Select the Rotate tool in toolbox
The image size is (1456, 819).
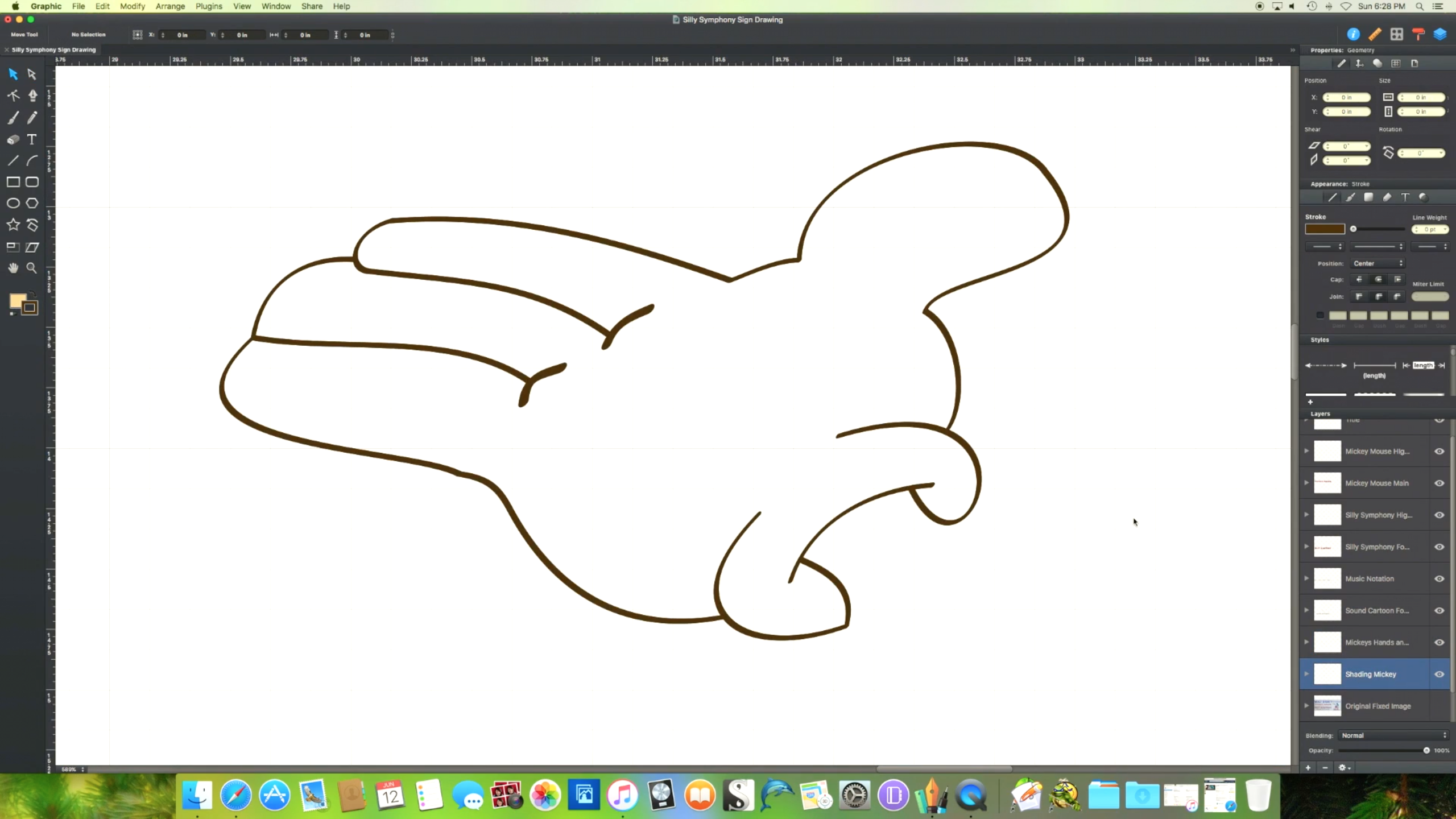(x=32, y=225)
